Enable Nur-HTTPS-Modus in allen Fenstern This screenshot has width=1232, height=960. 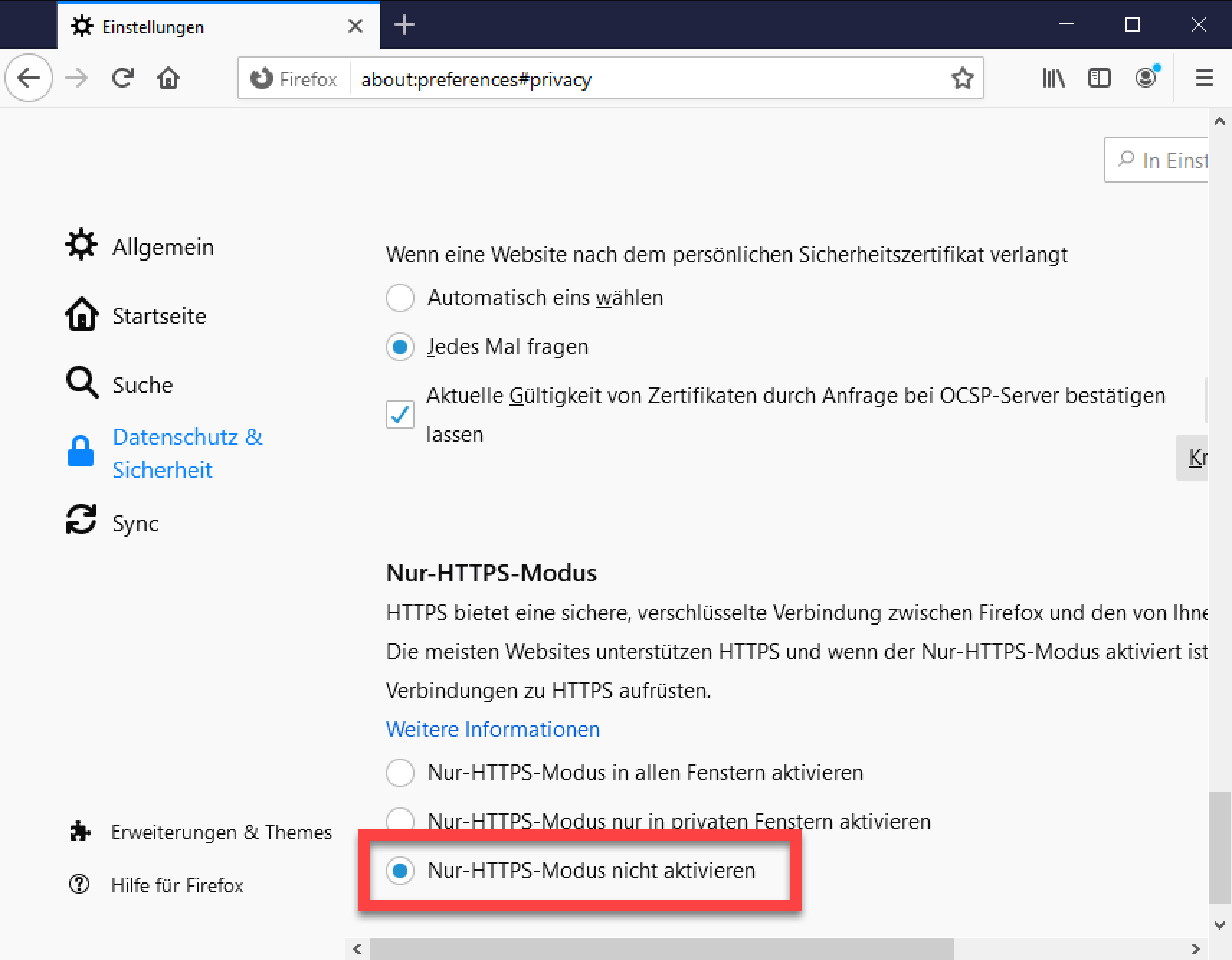click(x=400, y=773)
